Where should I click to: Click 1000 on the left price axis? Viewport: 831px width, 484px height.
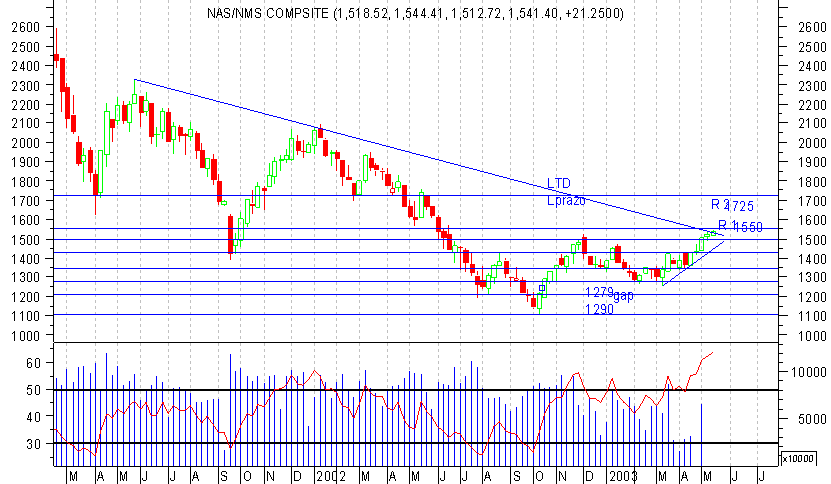point(25,336)
